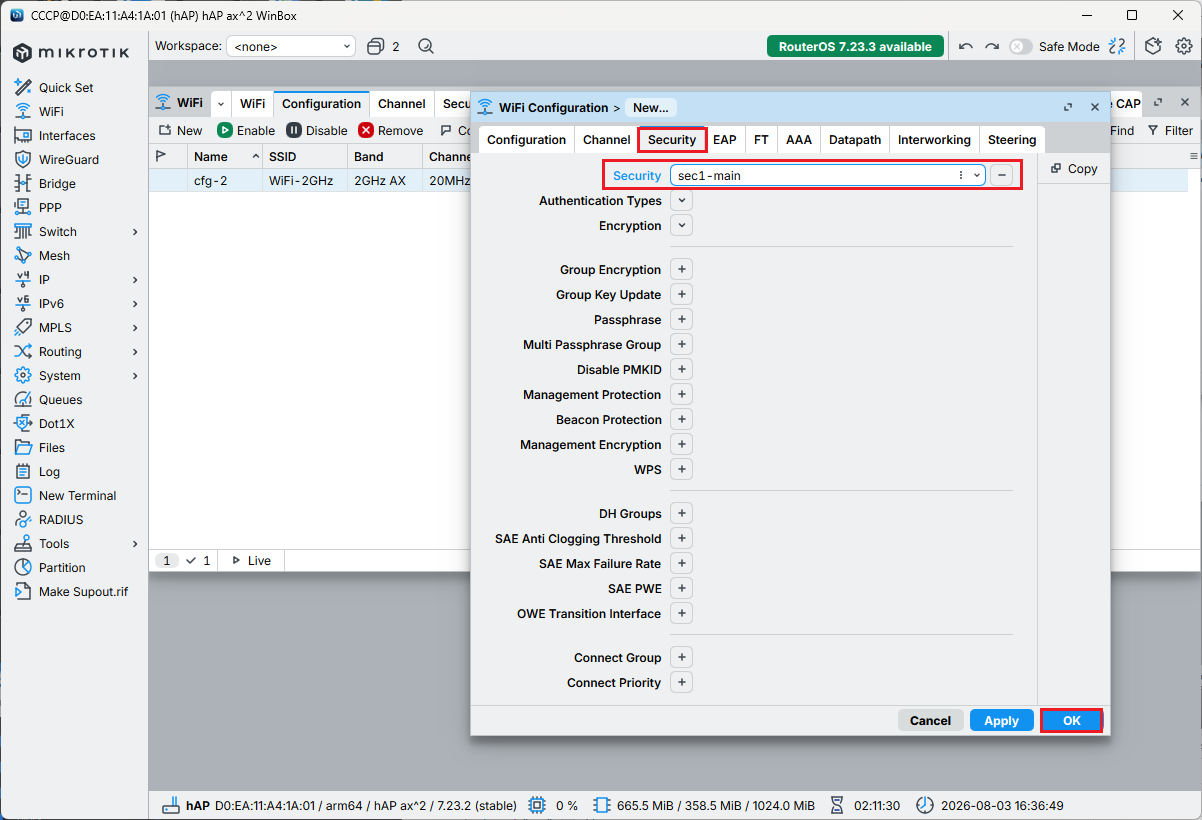Expand the Encryption field
Screen dimensions: 1202x820
pos(681,225)
